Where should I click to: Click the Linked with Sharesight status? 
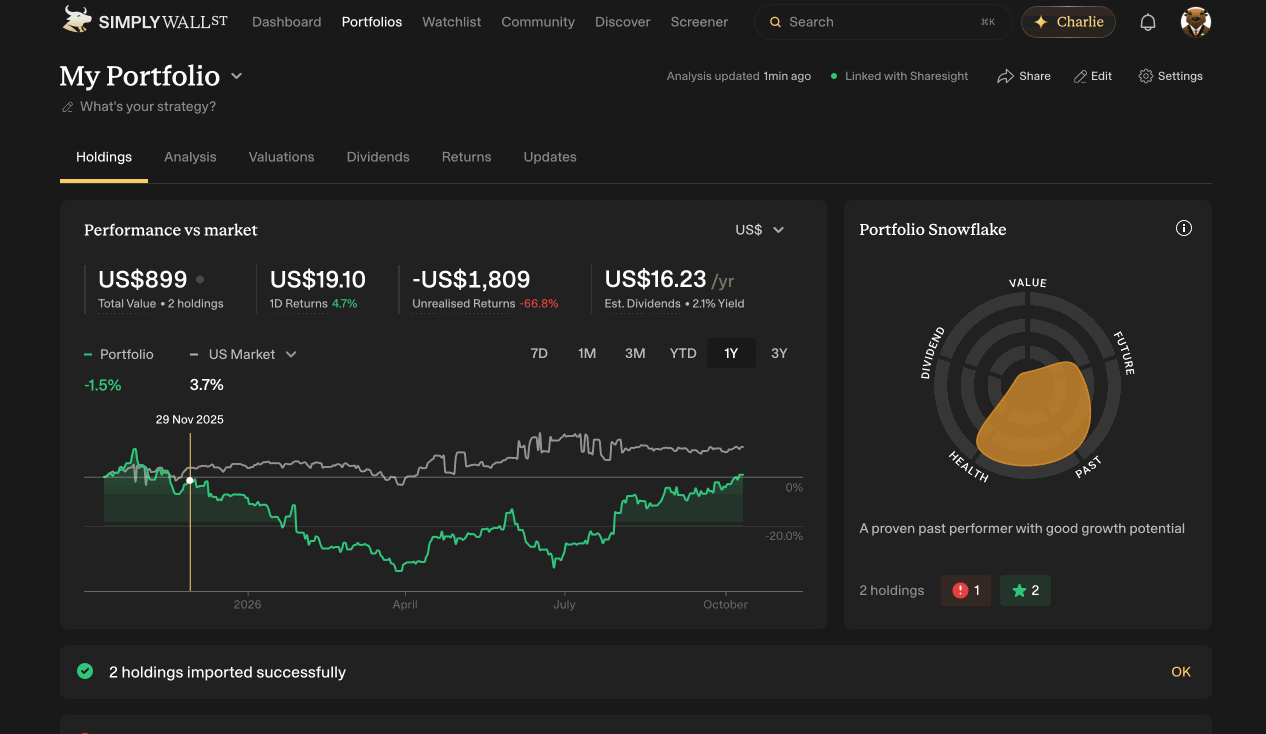tap(899, 76)
